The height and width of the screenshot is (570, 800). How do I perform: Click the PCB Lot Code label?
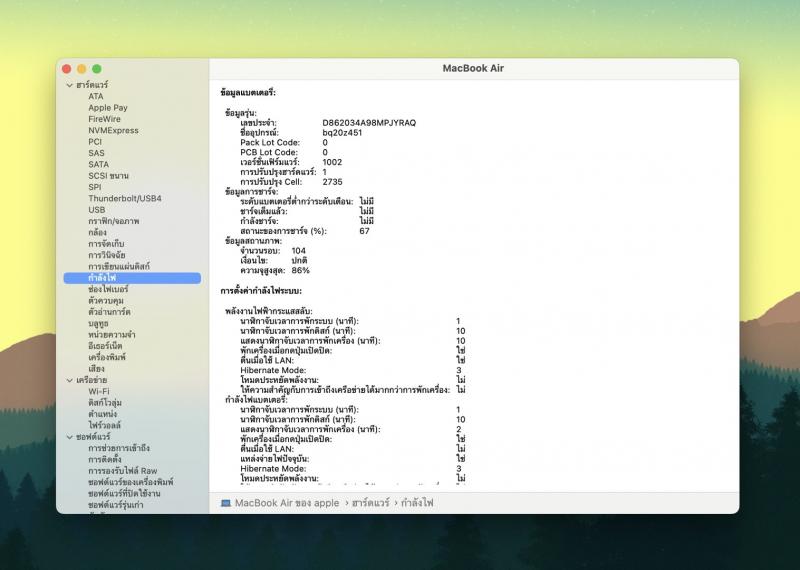269,153
